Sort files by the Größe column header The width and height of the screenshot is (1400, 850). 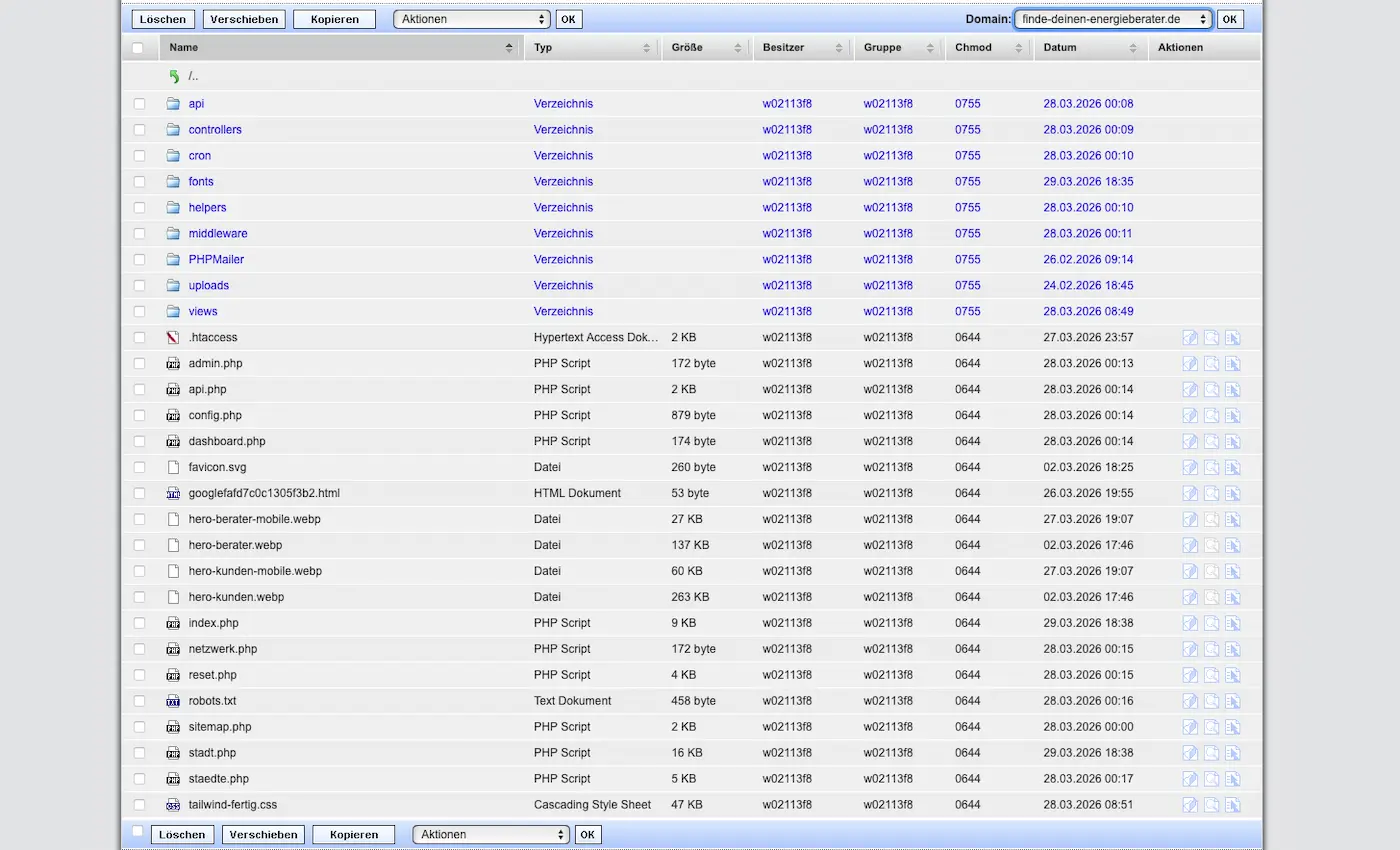(x=689, y=47)
